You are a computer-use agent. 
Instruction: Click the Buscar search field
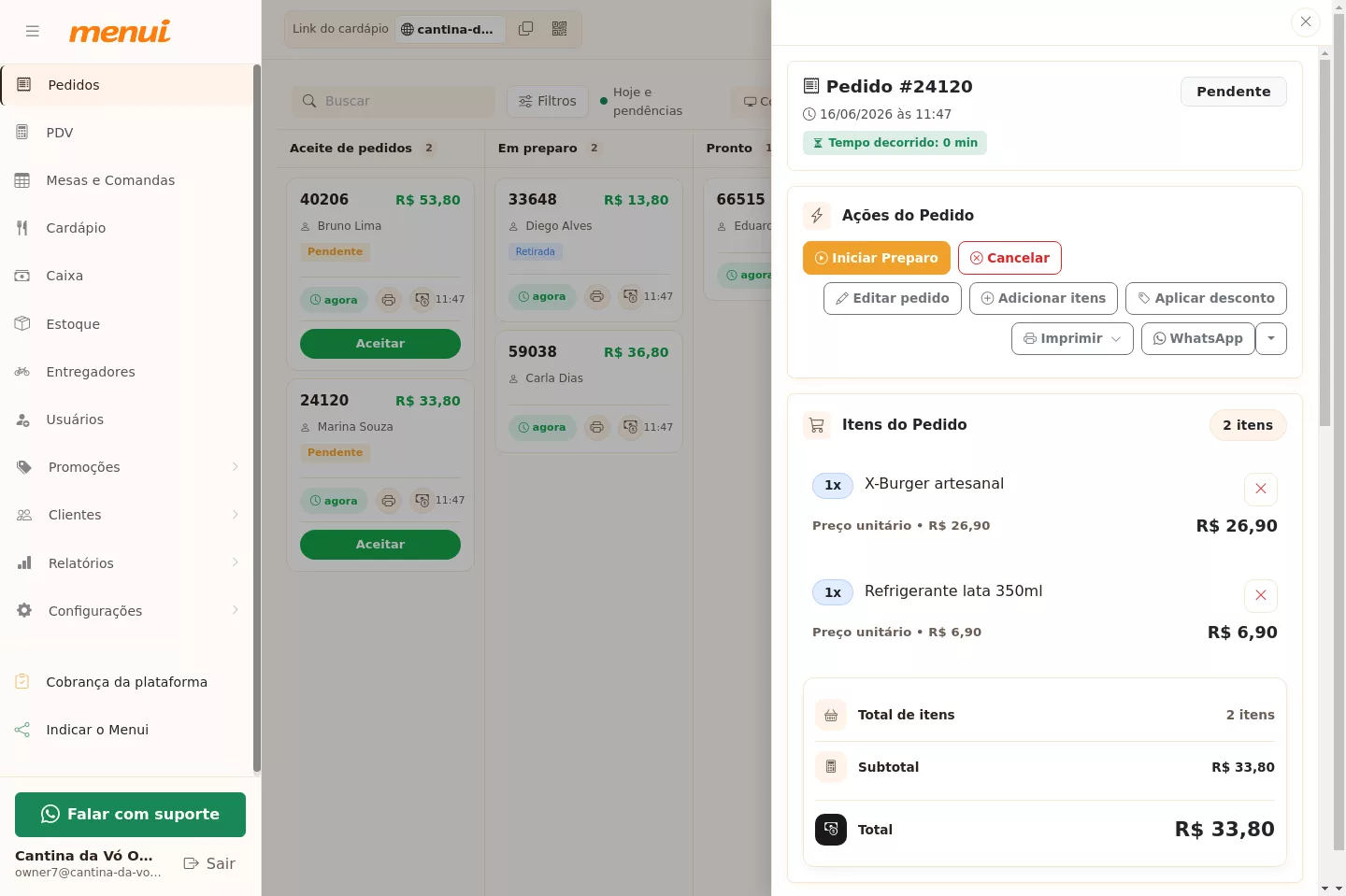coord(393,101)
